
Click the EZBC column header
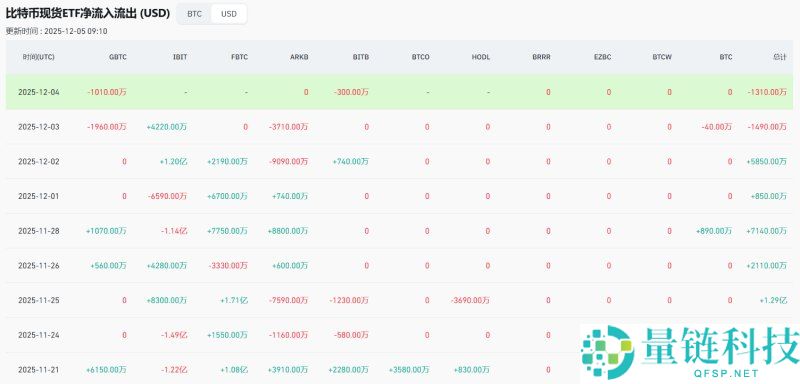coord(602,57)
